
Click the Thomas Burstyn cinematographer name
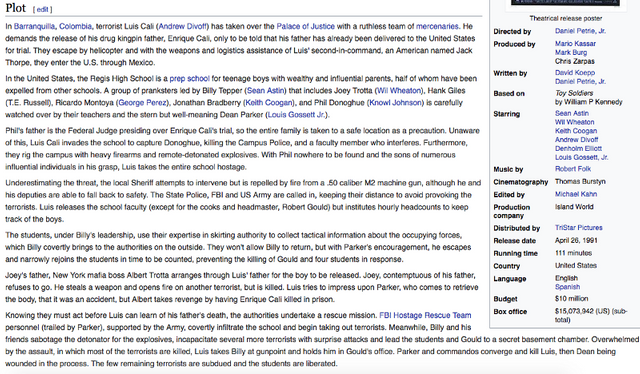580,181
